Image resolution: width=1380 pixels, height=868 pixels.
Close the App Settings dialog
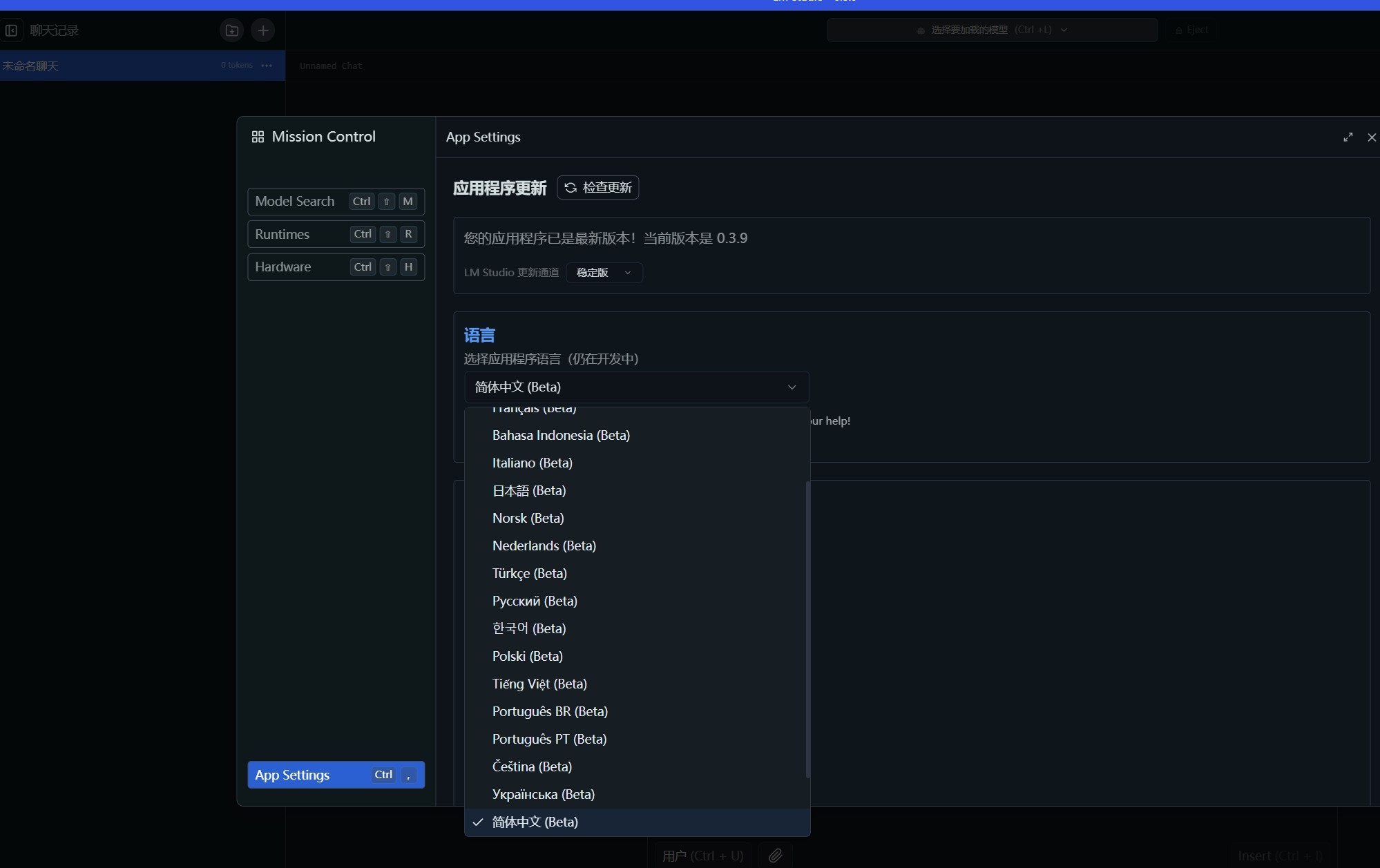coord(1372,137)
